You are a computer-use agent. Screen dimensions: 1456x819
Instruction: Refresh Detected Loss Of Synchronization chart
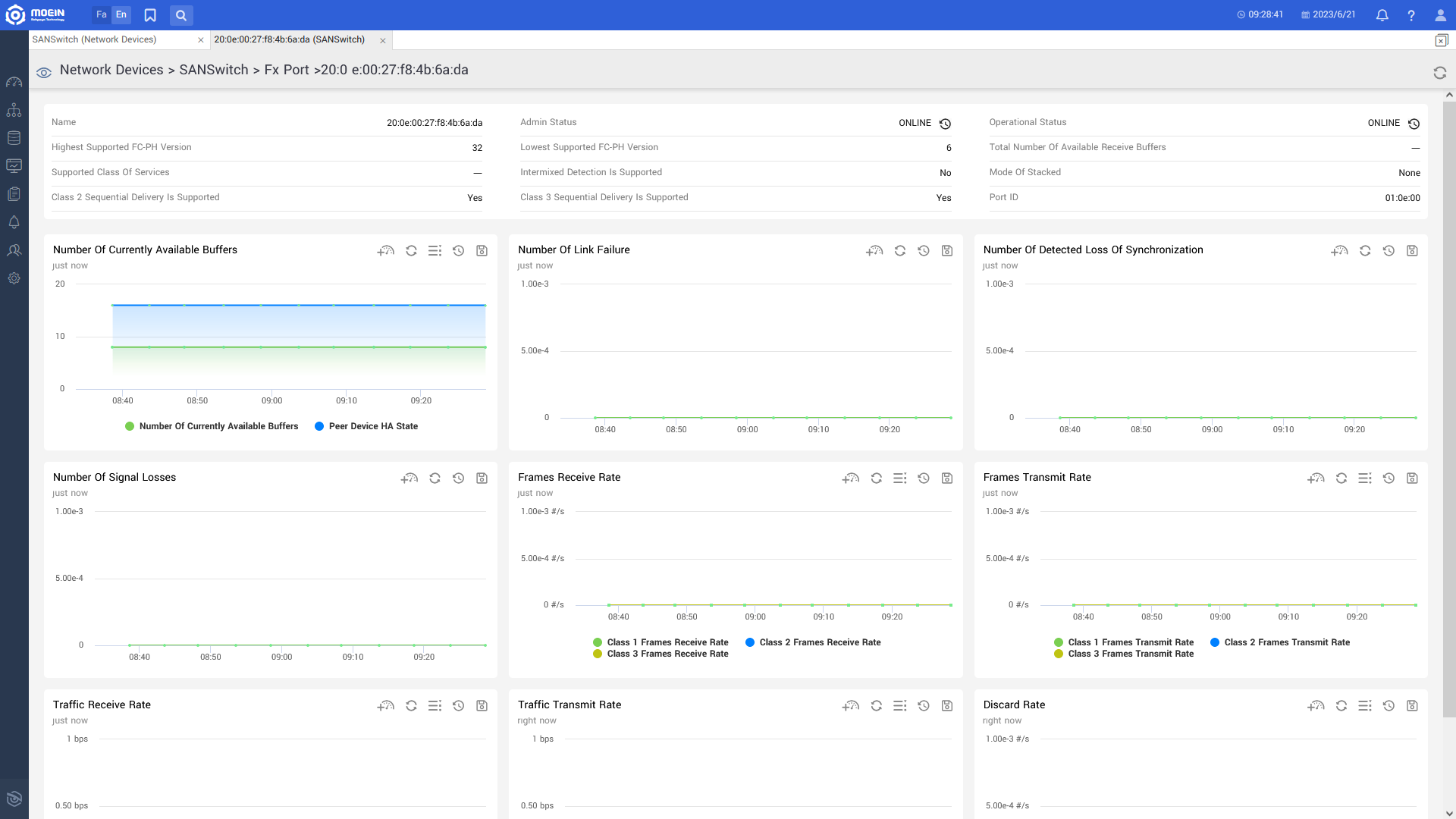(1365, 250)
